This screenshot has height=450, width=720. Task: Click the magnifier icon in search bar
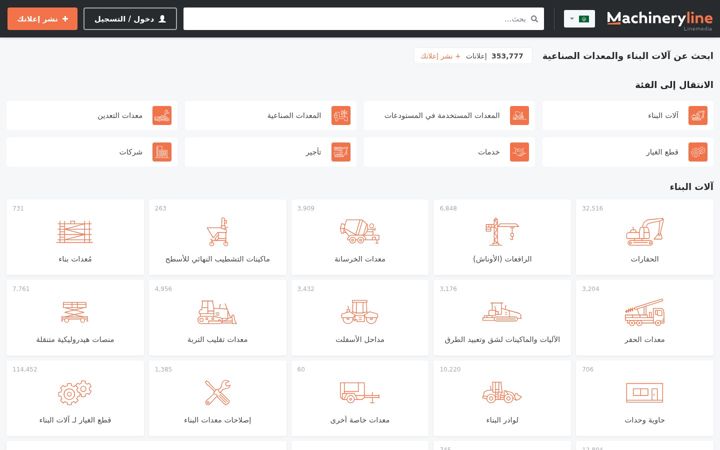(534, 19)
